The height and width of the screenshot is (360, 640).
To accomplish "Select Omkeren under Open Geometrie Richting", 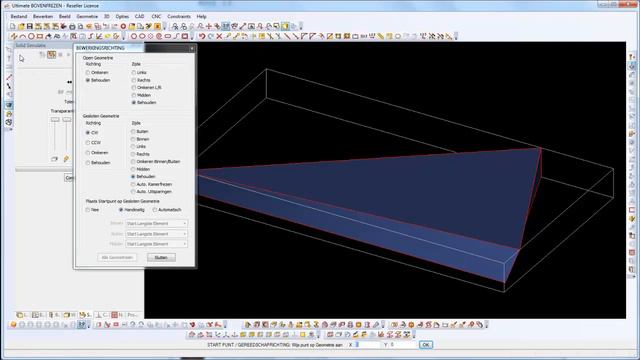I will point(98,73).
